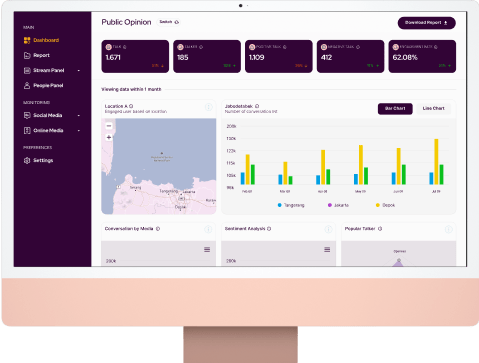
Task: Click the info icon beside Jabodetabek
Action: click(x=257, y=106)
